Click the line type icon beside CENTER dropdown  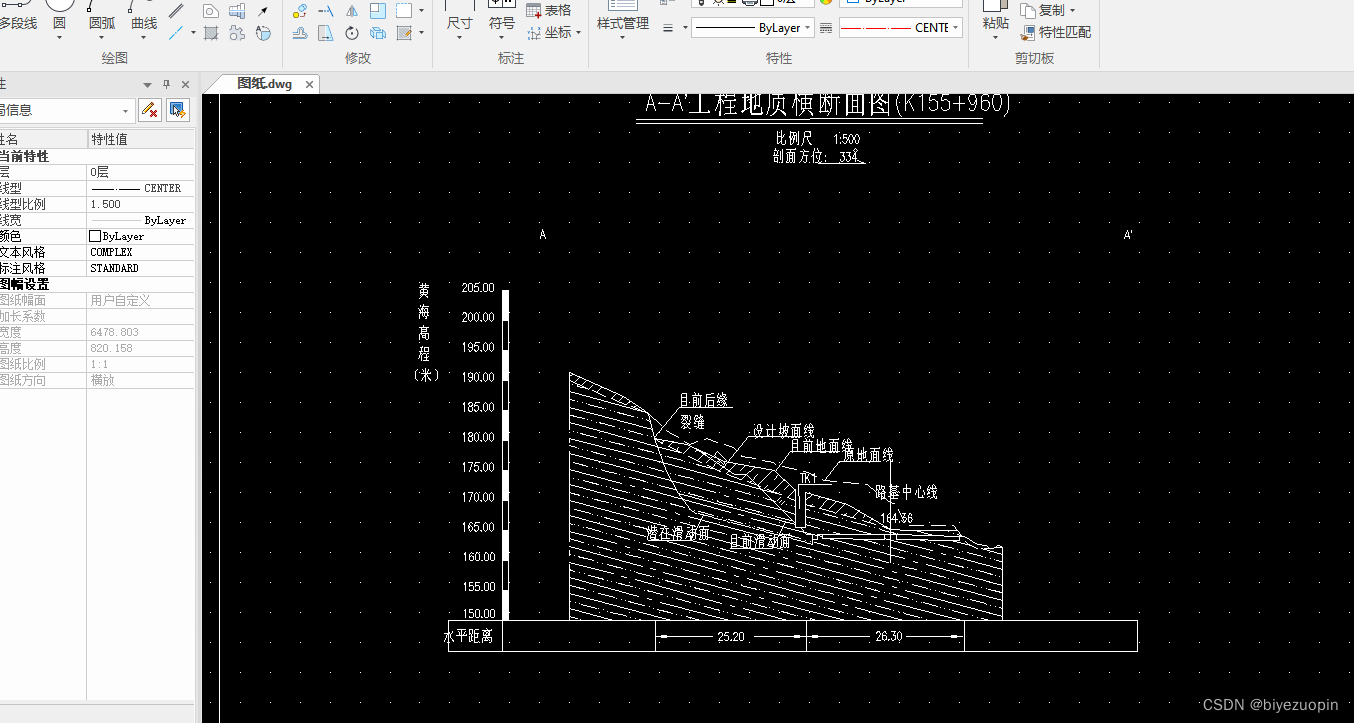pyautogui.click(x=826, y=28)
